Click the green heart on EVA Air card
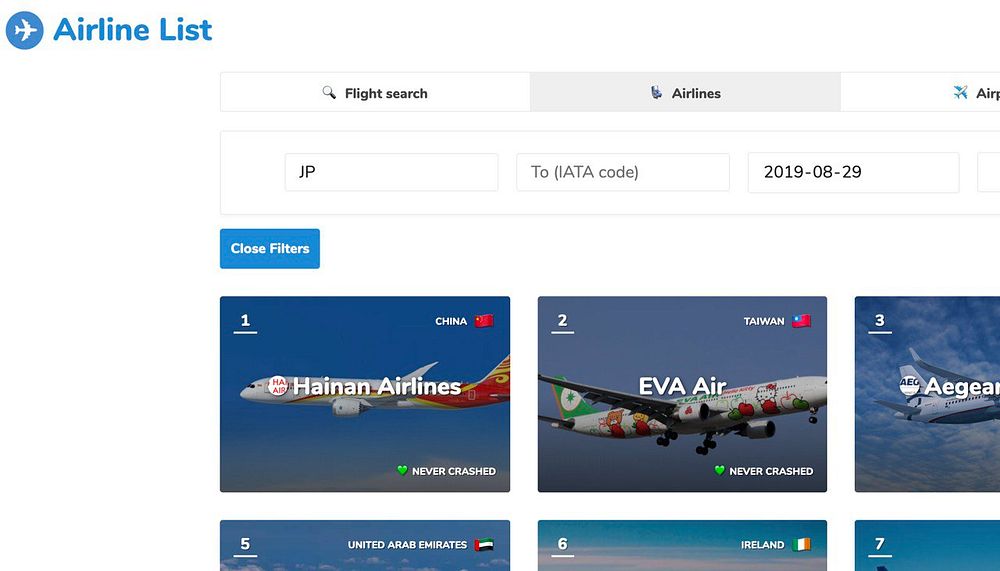Viewport: 1000px width, 571px height. 719,471
